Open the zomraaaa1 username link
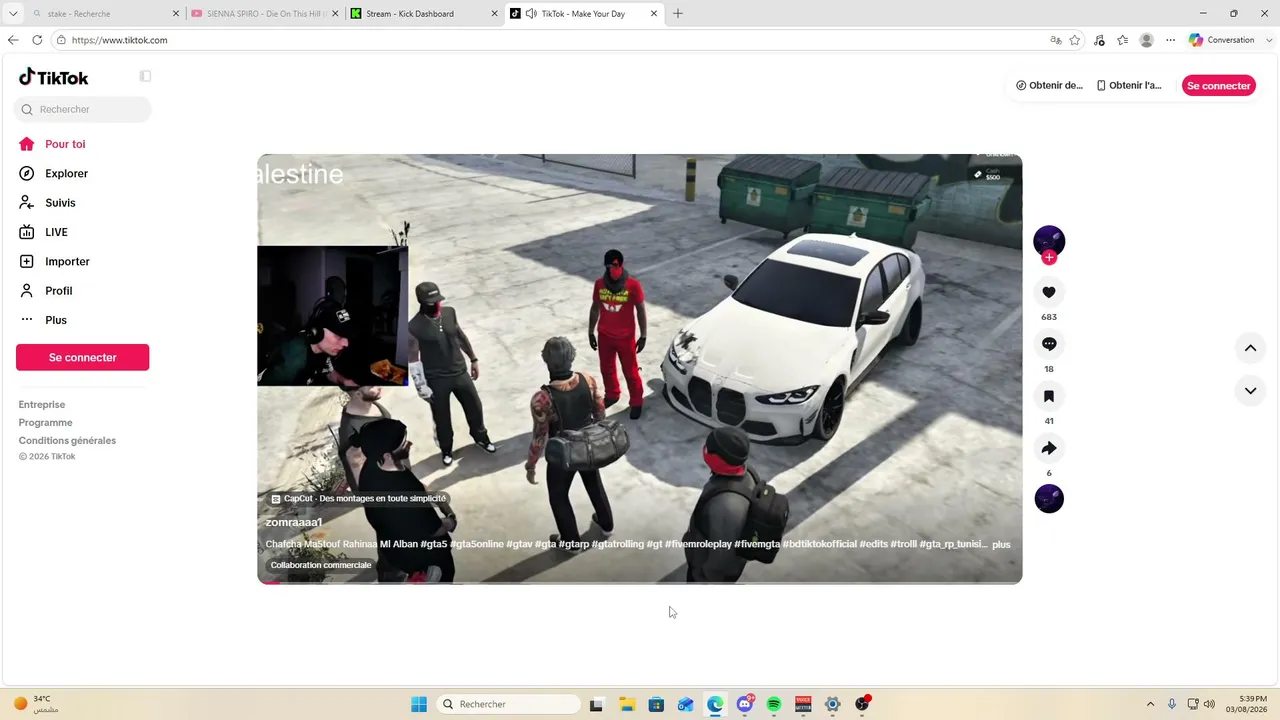Image resolution: width=1280 pixels, height=720 pixels. point(294,522)
